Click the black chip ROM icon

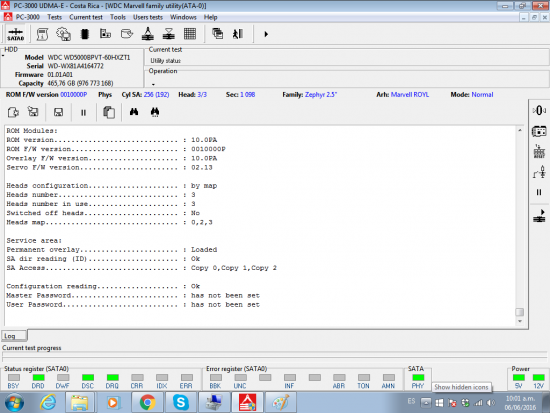coord(85,34)
